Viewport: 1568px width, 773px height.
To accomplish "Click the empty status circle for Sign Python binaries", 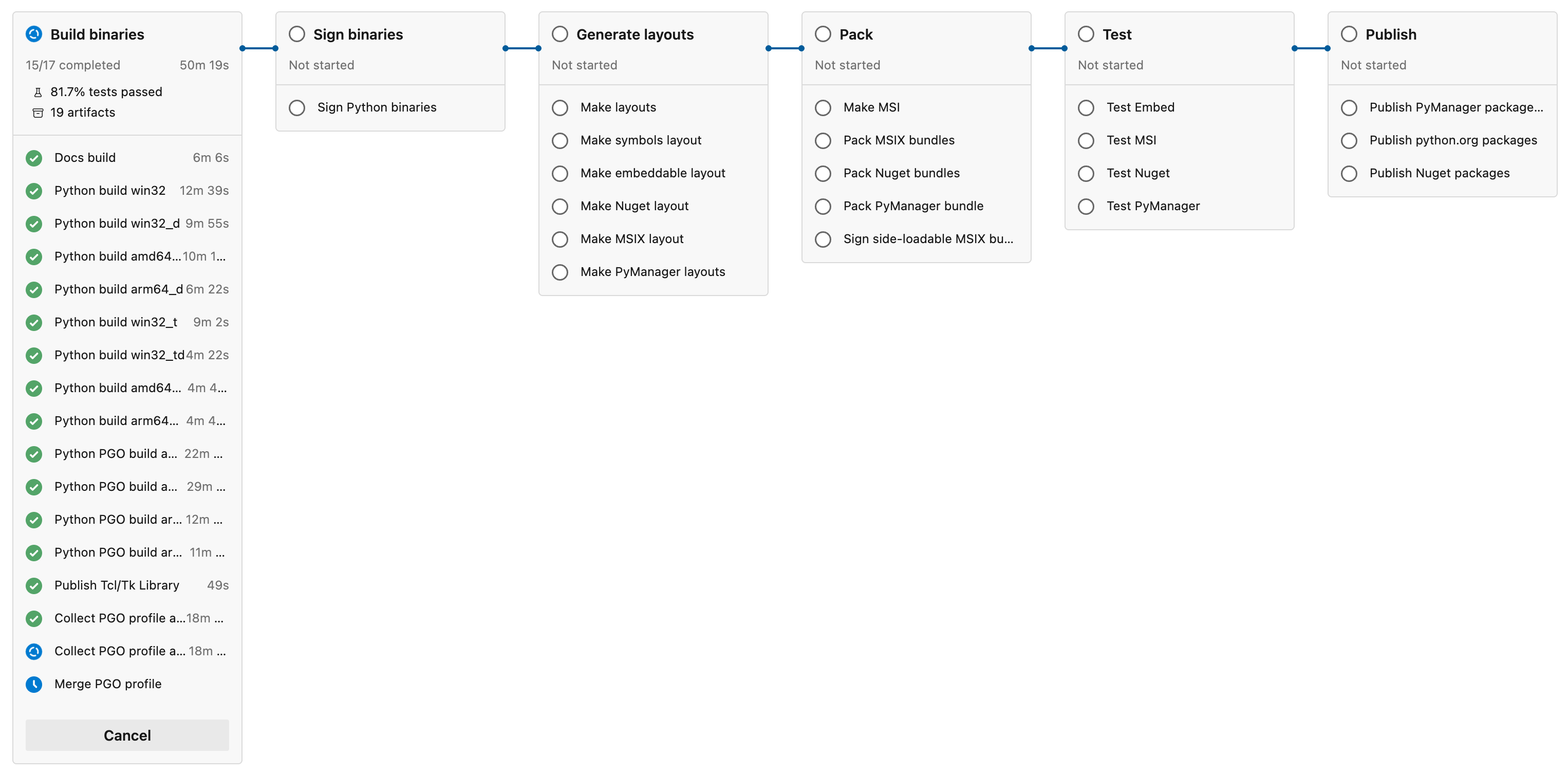I will pos(297,108).
